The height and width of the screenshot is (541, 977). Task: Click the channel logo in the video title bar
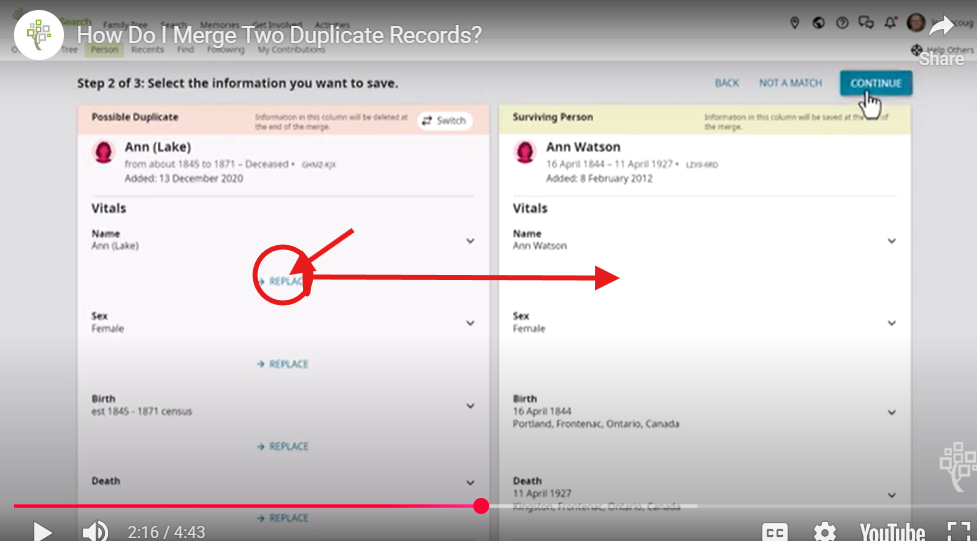click(39, 34)
